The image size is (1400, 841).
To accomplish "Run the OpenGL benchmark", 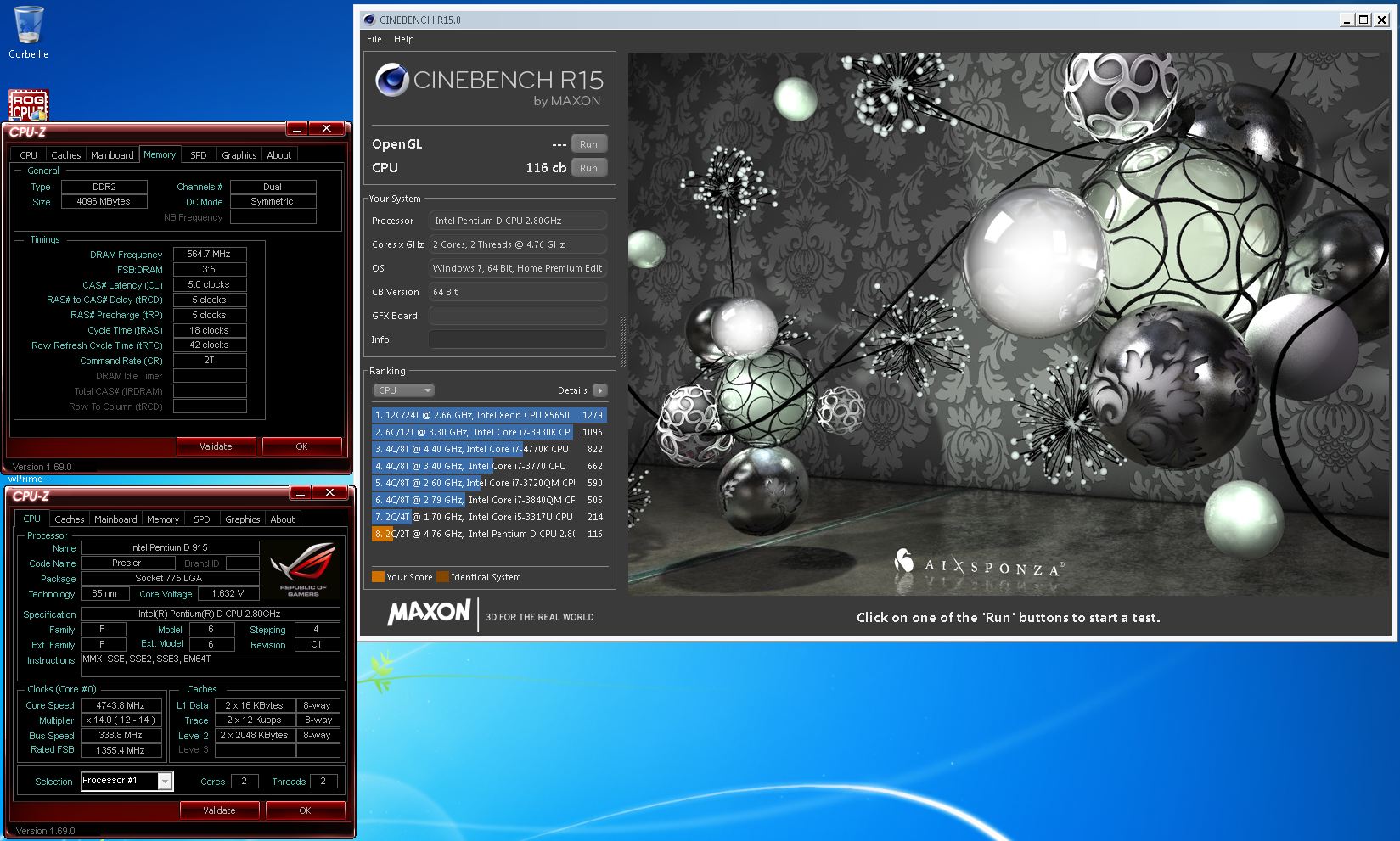I will 588,144.
